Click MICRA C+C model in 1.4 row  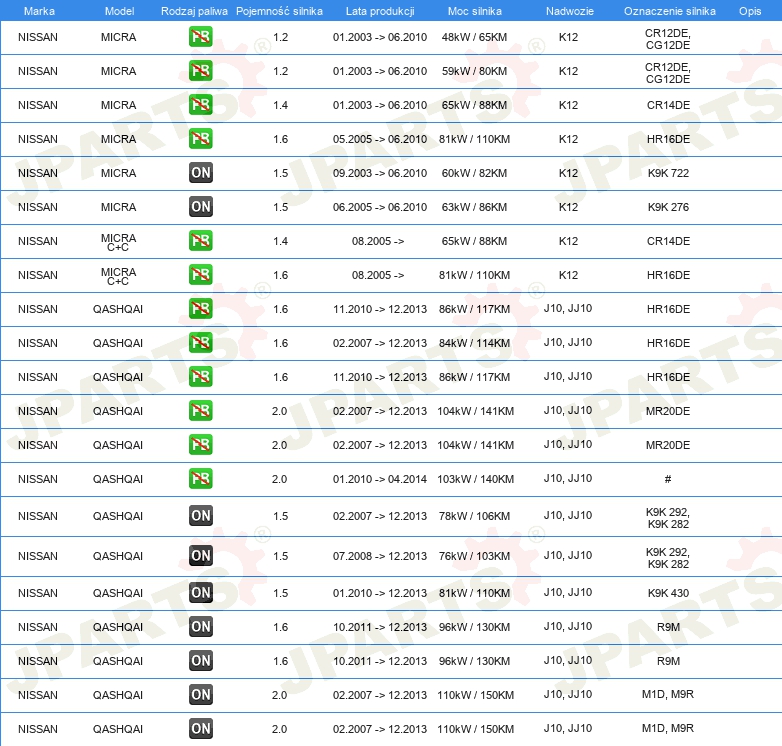tap(118, 242)
